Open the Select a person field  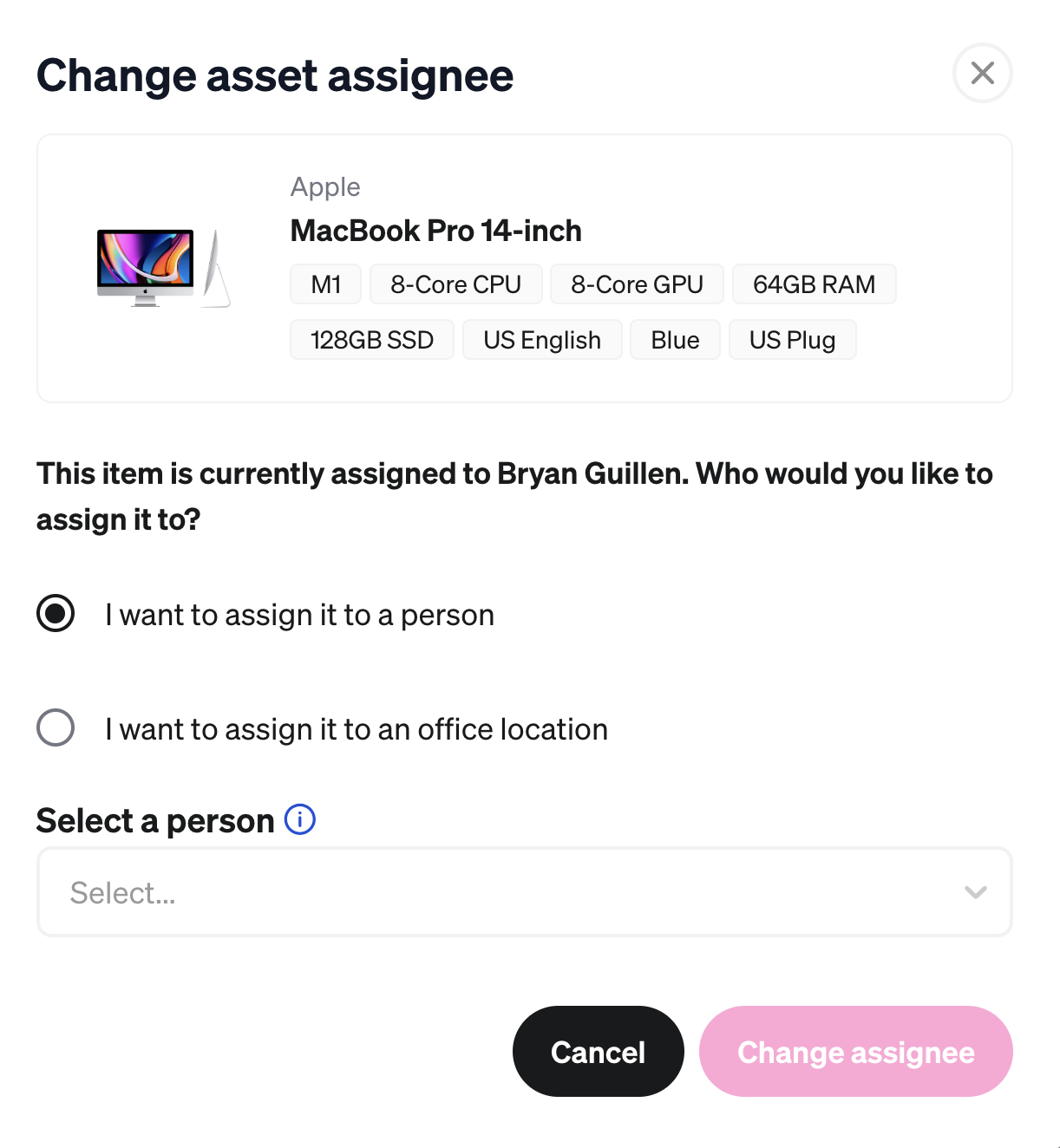click(525, 892)
